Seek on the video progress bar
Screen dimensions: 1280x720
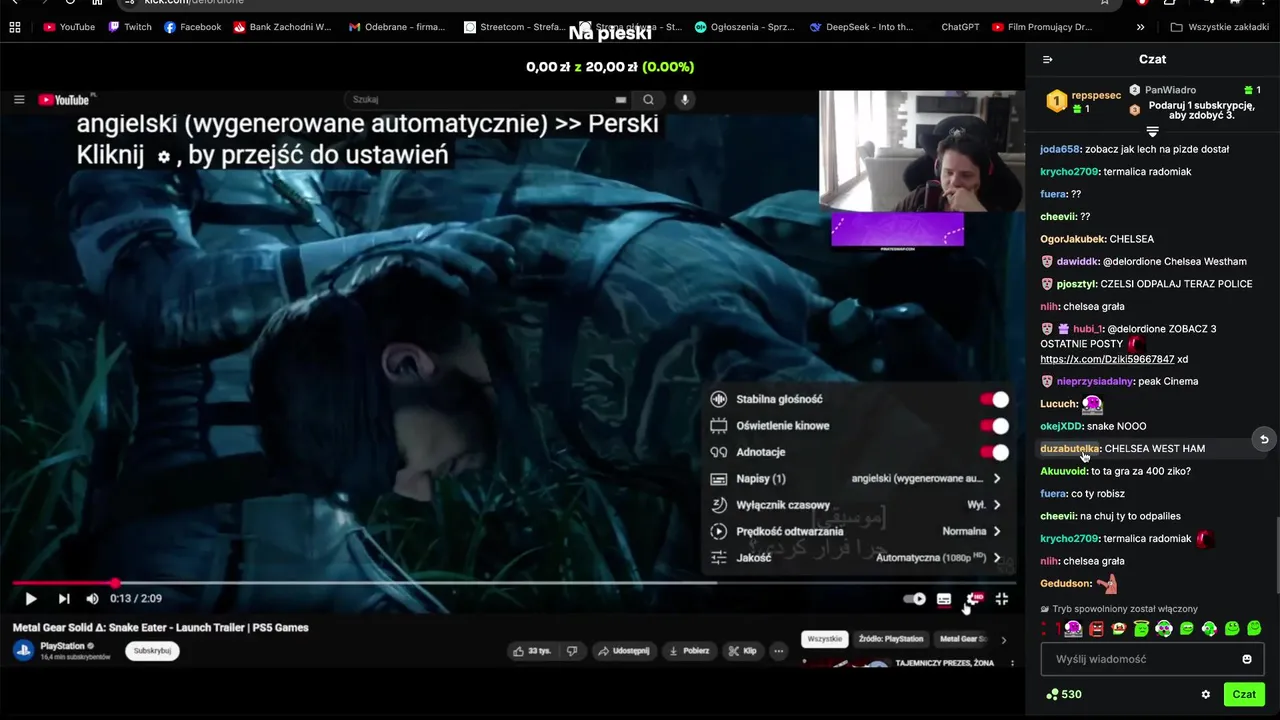[515, 583]
